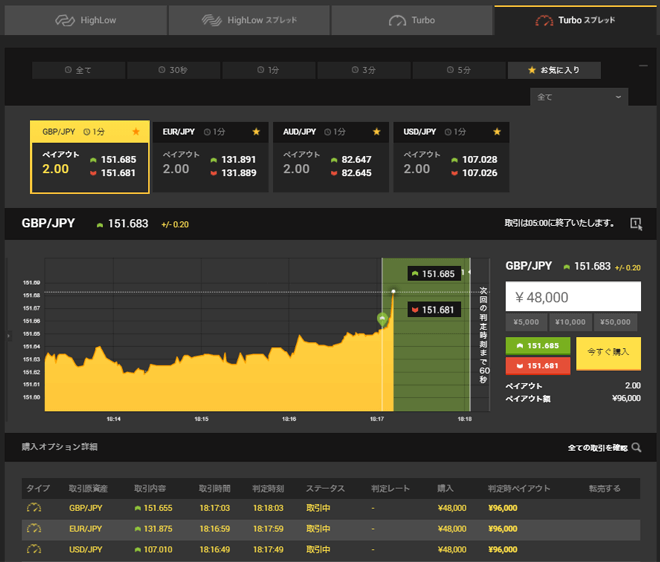660x562 pixels.
Task: Select the Turbo スプレッド tab
Action: (x=575, y=20)
